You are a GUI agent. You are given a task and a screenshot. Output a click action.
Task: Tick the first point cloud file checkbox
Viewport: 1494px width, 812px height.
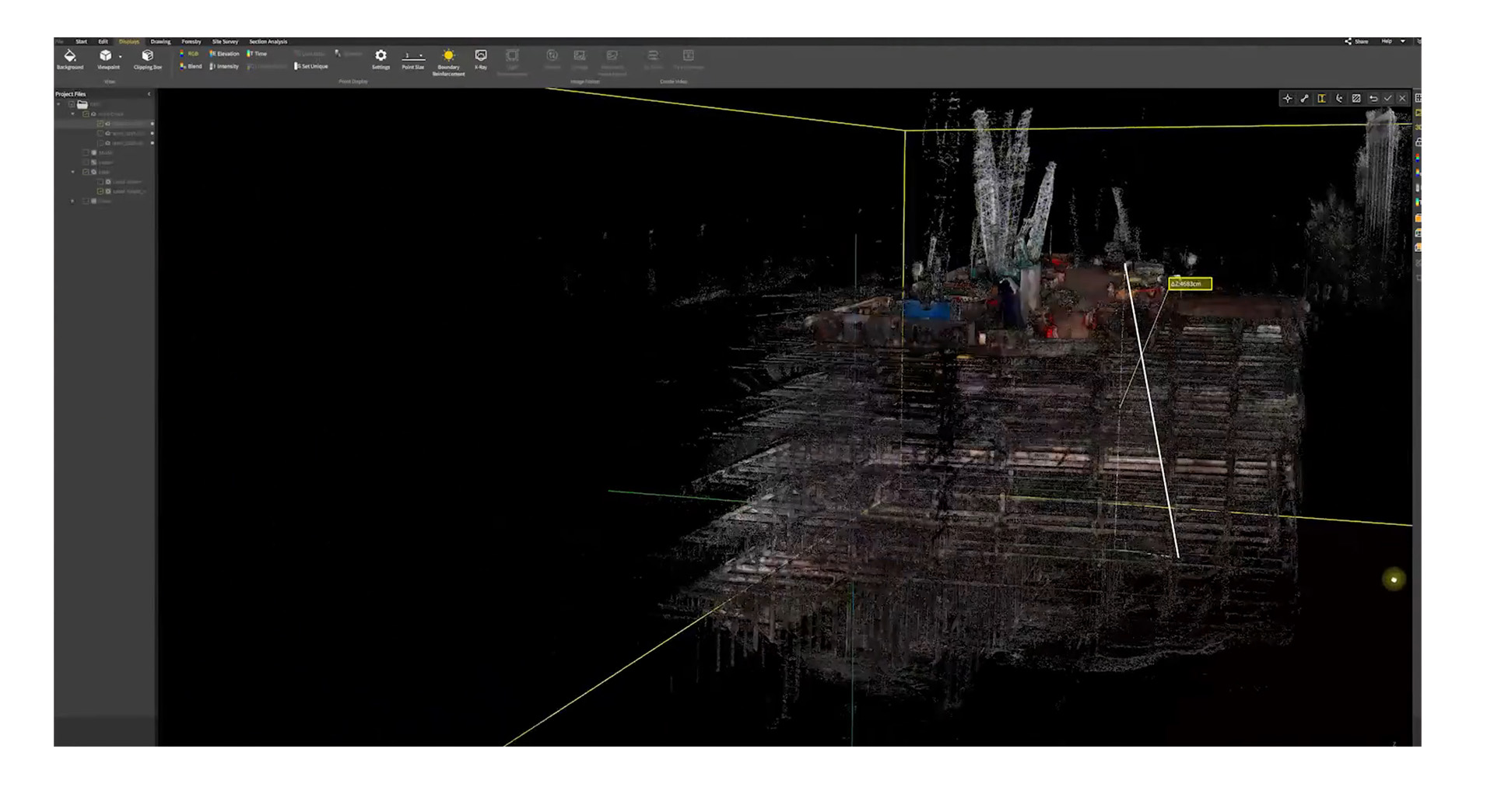point(100,124)
